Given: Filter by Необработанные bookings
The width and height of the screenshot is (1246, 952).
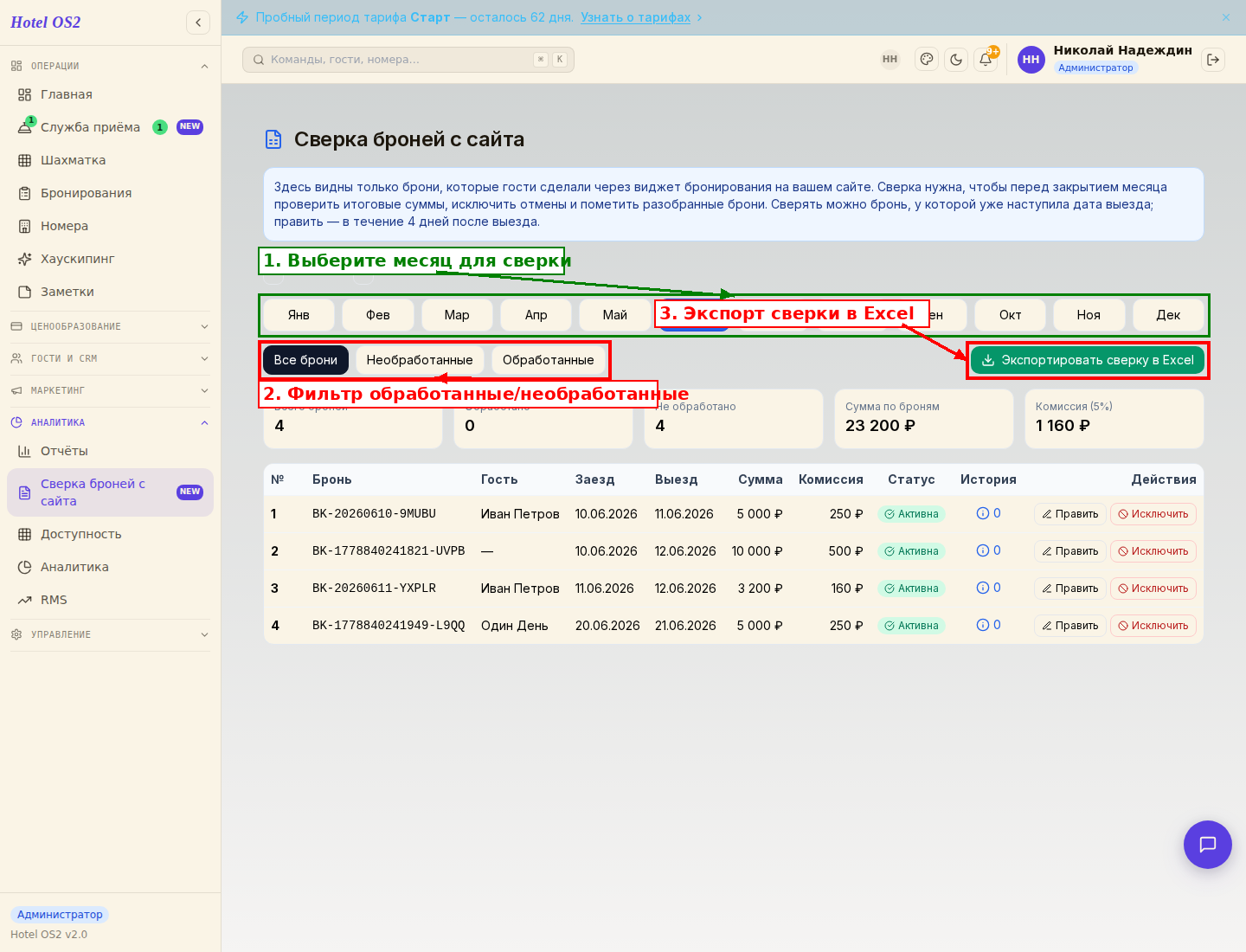Looking at the screenshot, I should tap(420, 360).
